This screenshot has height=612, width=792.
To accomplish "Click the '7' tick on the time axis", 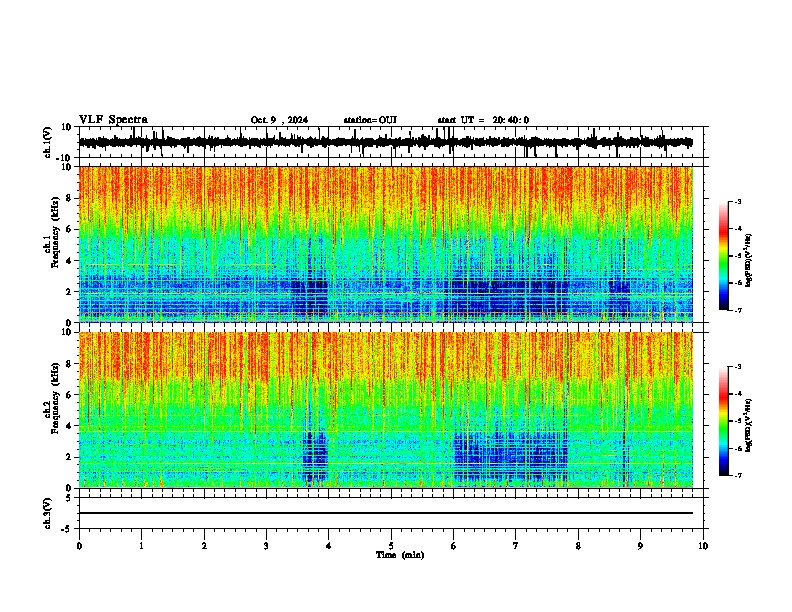I will click(x=516, y=546).
